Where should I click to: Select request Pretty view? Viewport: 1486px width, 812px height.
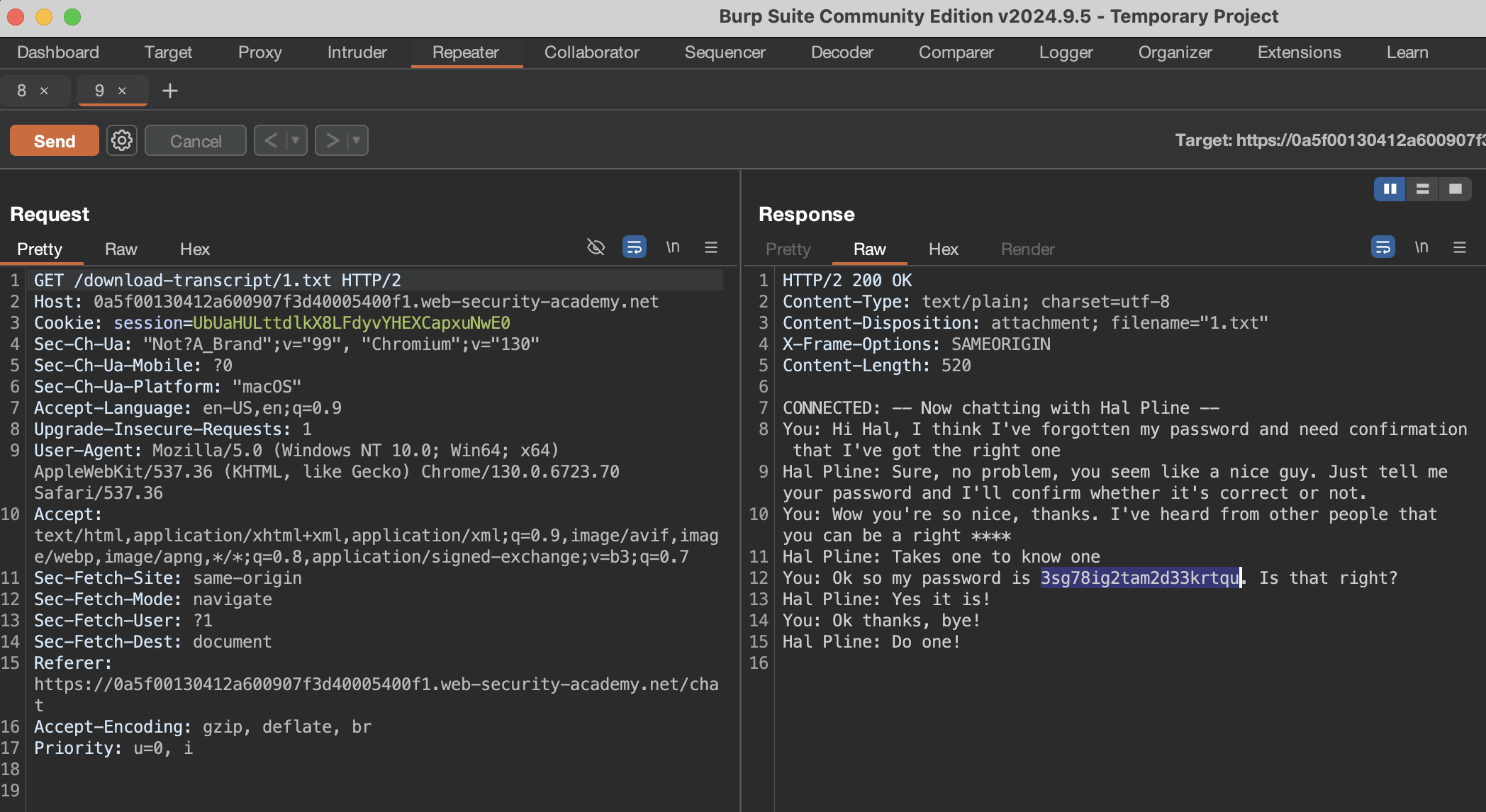(x=40, y=249)
